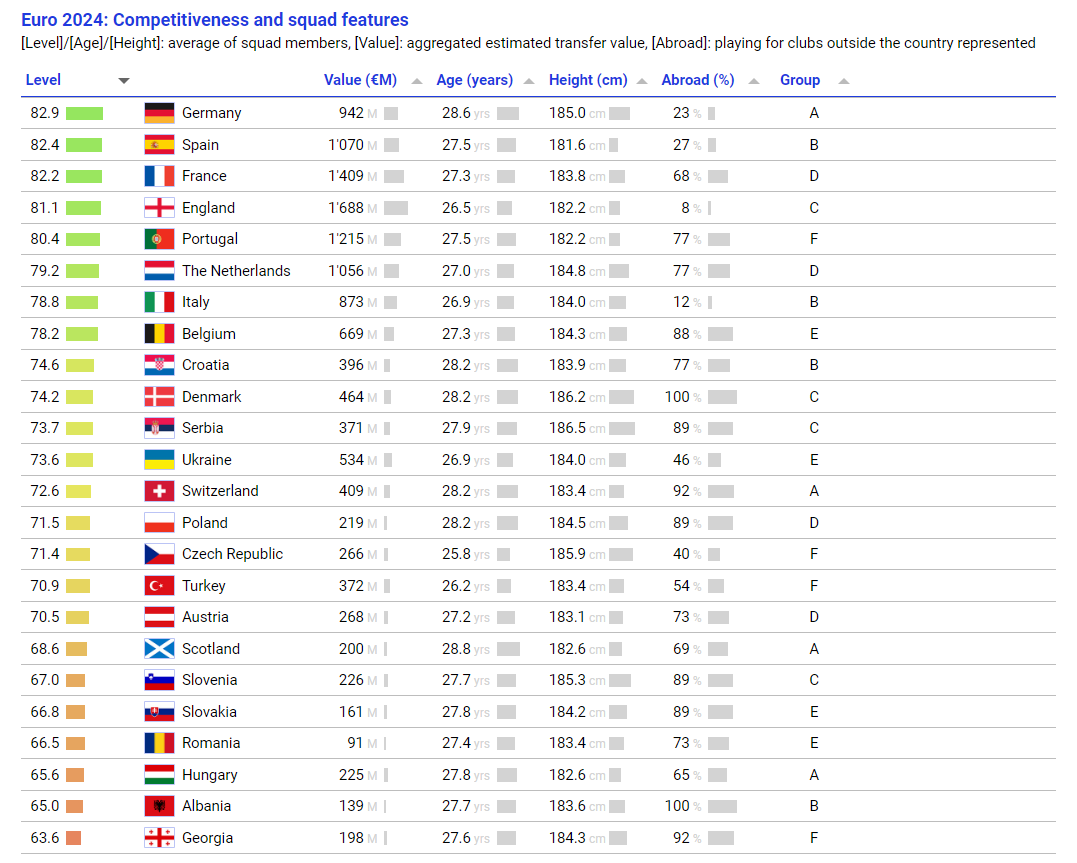This screenshot has height=863, width=1077.
Task: Click the Italy flag icon
Action: point(159,302)
